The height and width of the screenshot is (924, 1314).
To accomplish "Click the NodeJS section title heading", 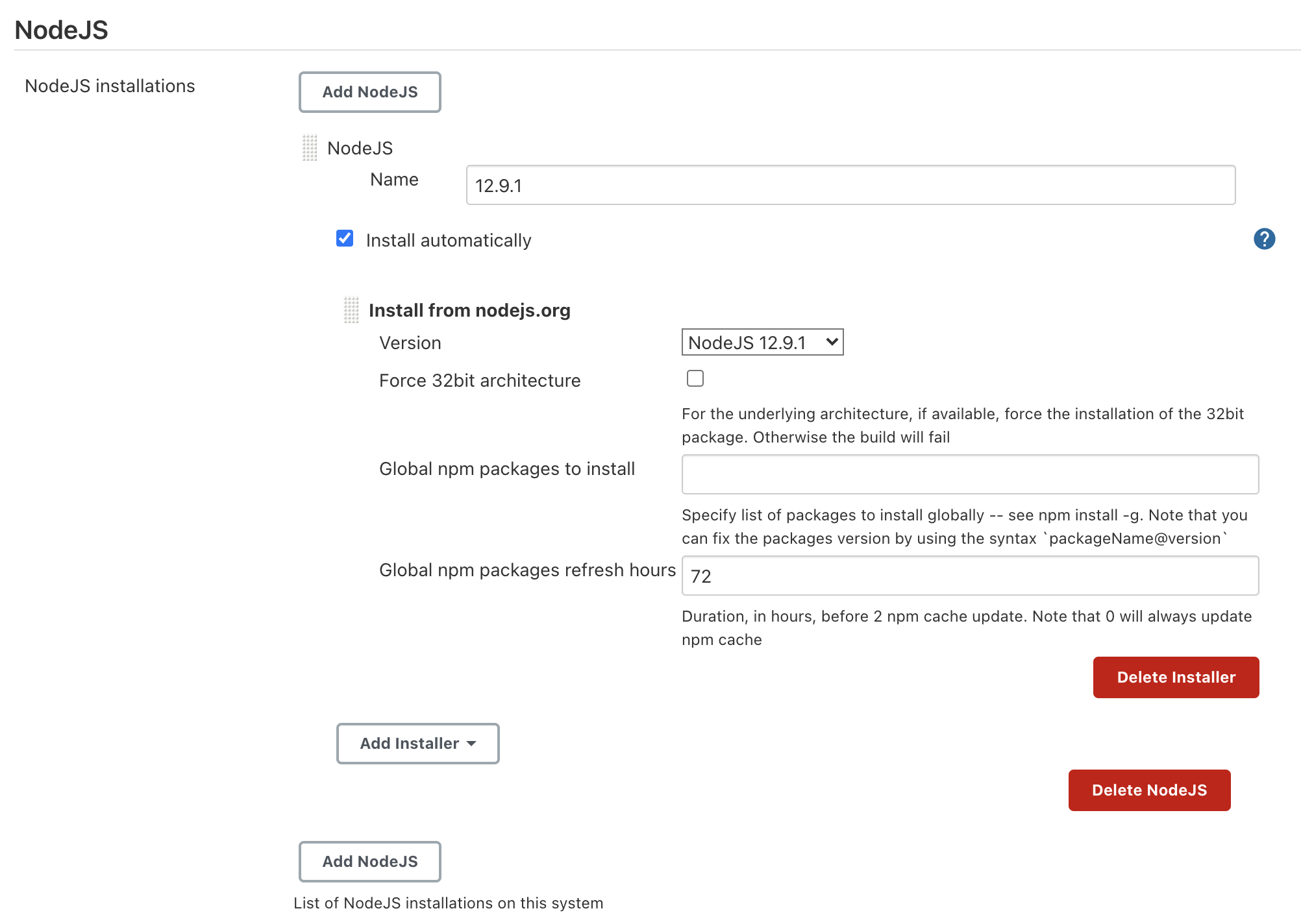I will click(x=61, y=30).
